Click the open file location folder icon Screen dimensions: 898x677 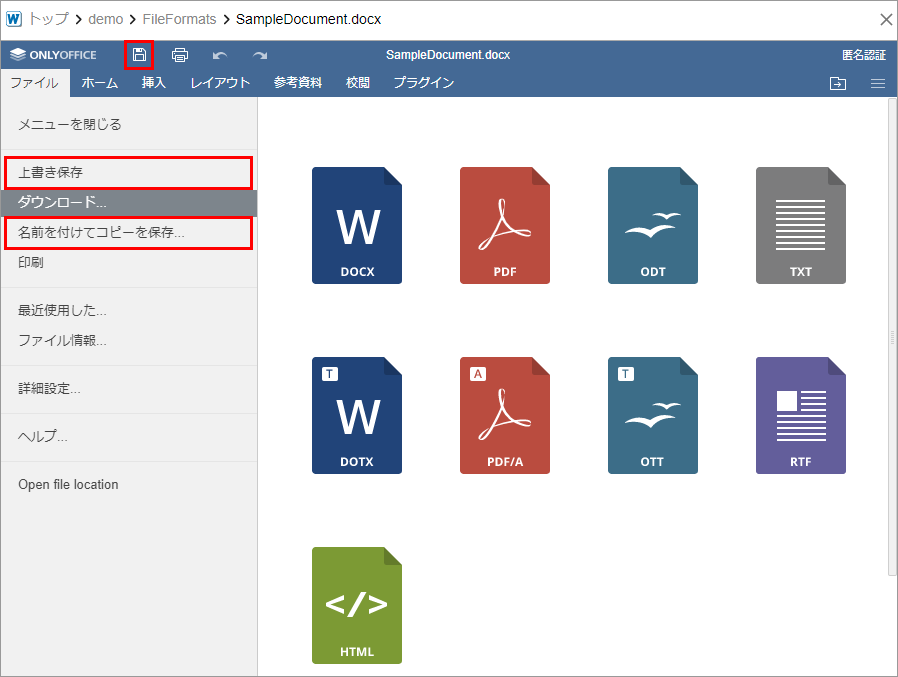(x=838, y=84)
